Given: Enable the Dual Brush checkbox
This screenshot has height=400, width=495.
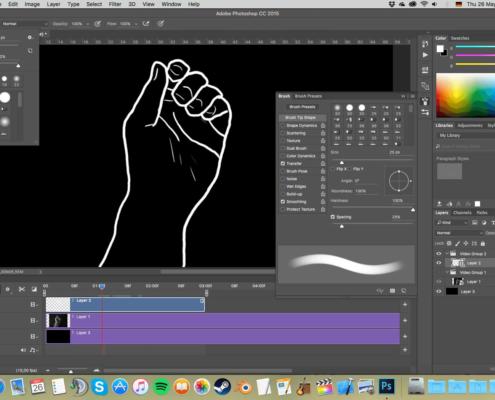Looking at the screenshot, I should coord(283,148).
